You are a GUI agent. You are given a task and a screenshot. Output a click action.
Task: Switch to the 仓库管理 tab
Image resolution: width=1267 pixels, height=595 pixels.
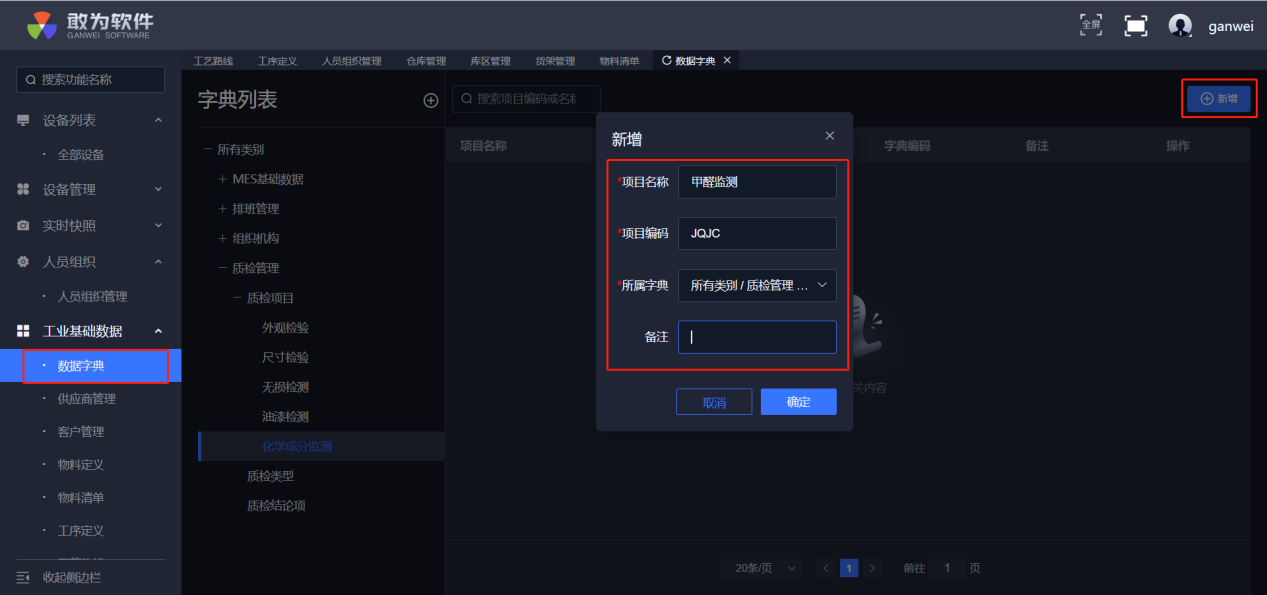(x=426, y=61)
